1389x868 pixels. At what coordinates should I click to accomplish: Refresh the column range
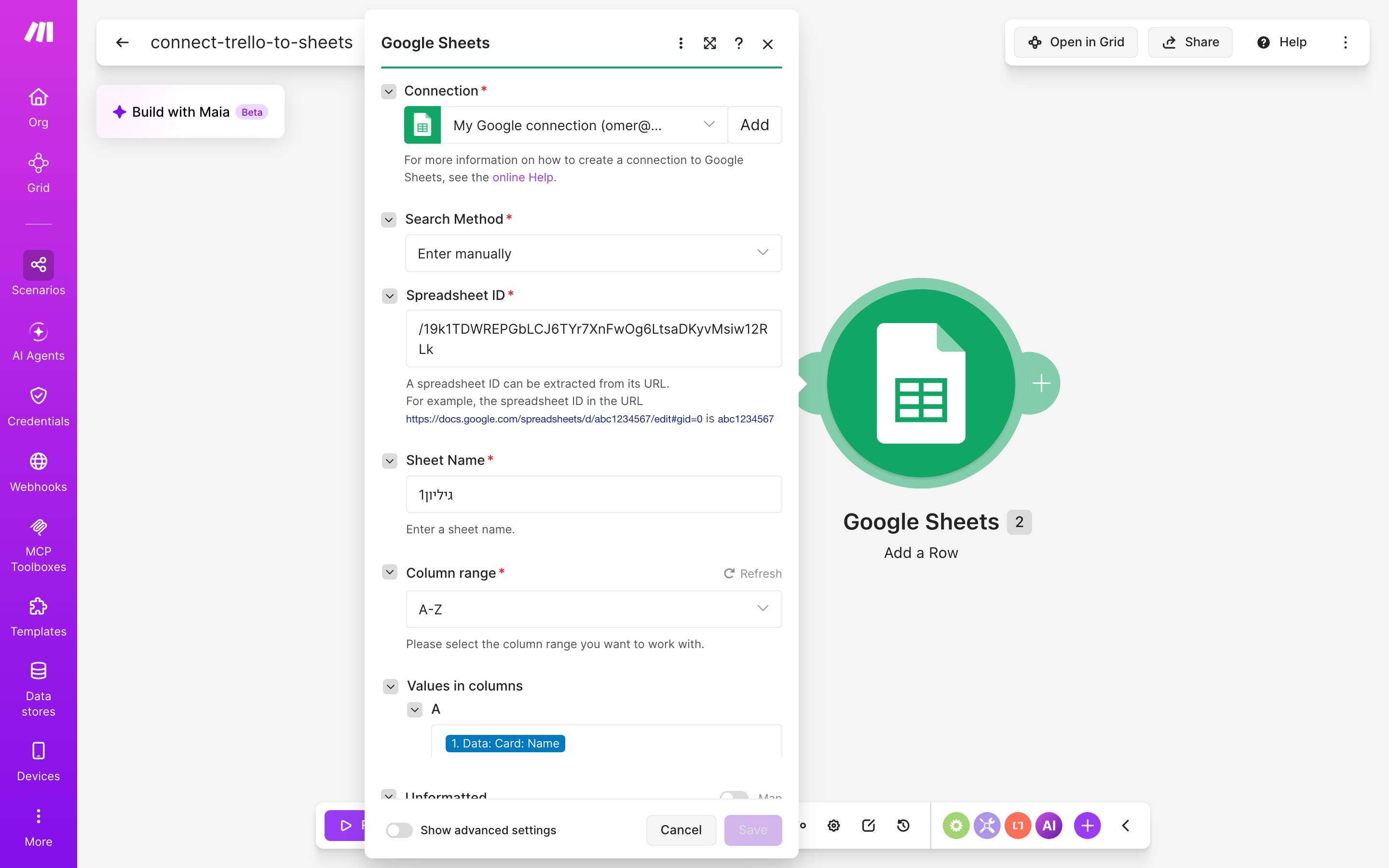point(752,573)
